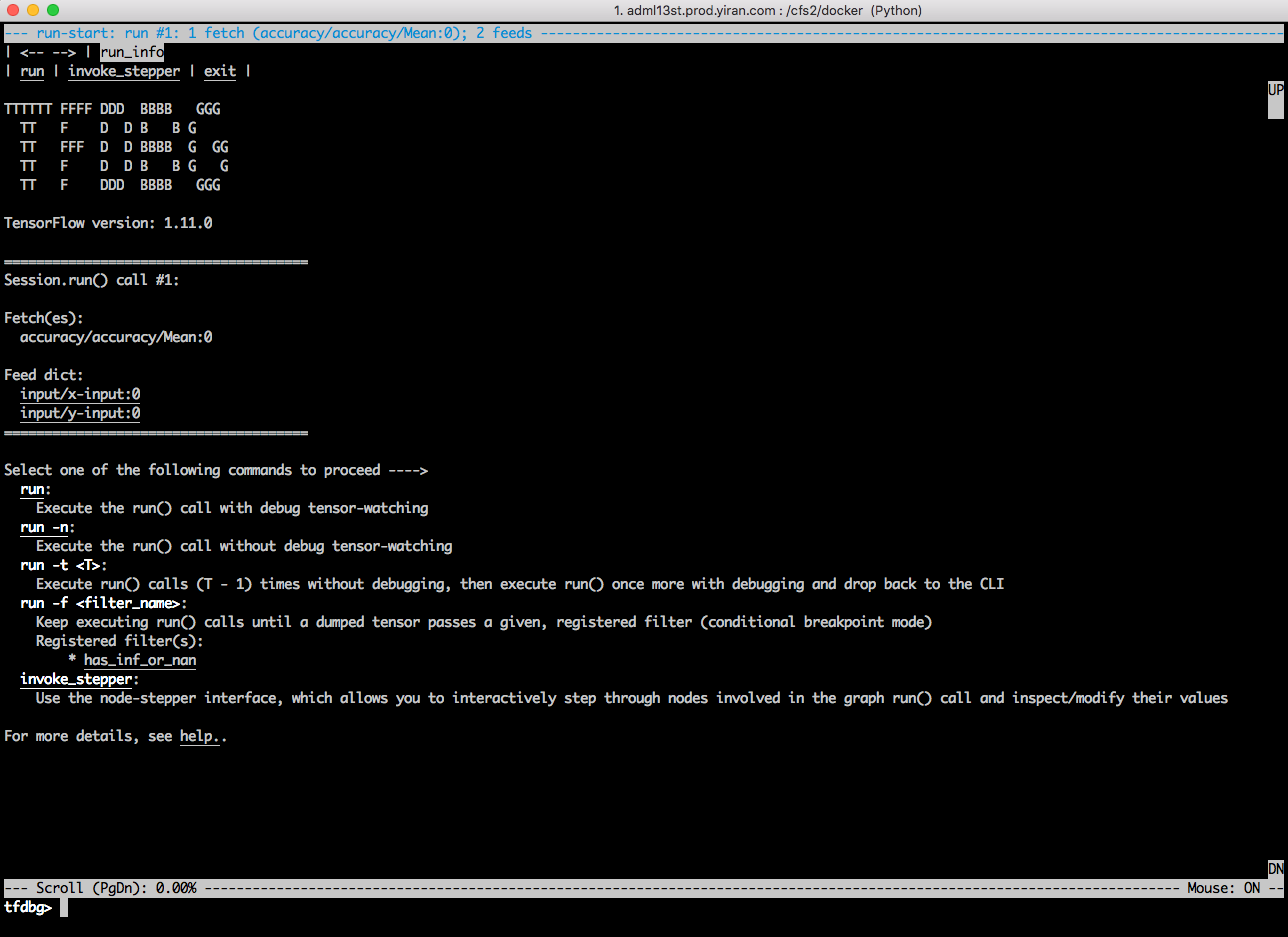
Task: Click the run_info tab in the top navigation
Action: (132, 52)
